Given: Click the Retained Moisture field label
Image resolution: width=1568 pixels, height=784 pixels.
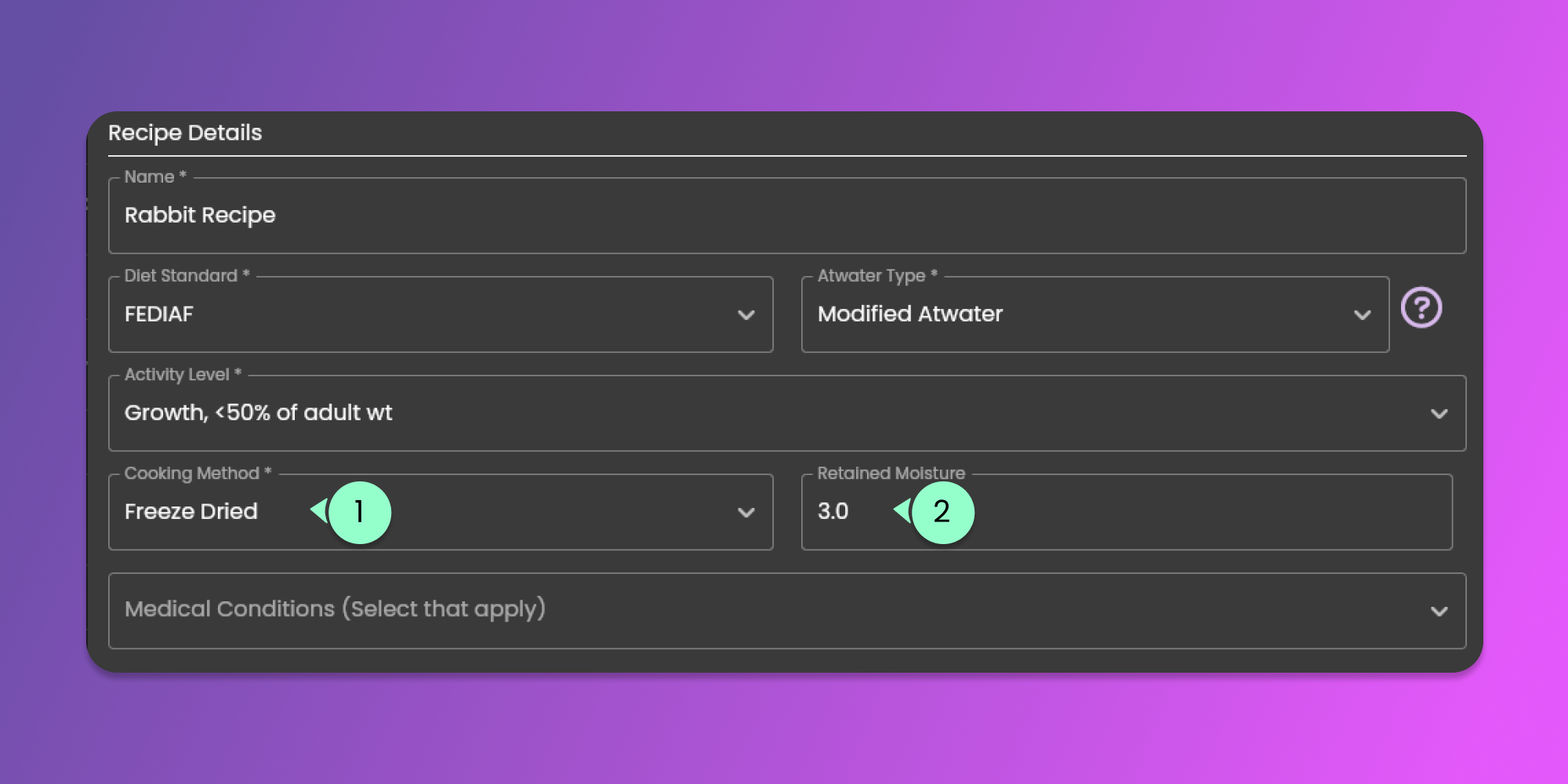Looking at the screenshot, I should point(891,474).
